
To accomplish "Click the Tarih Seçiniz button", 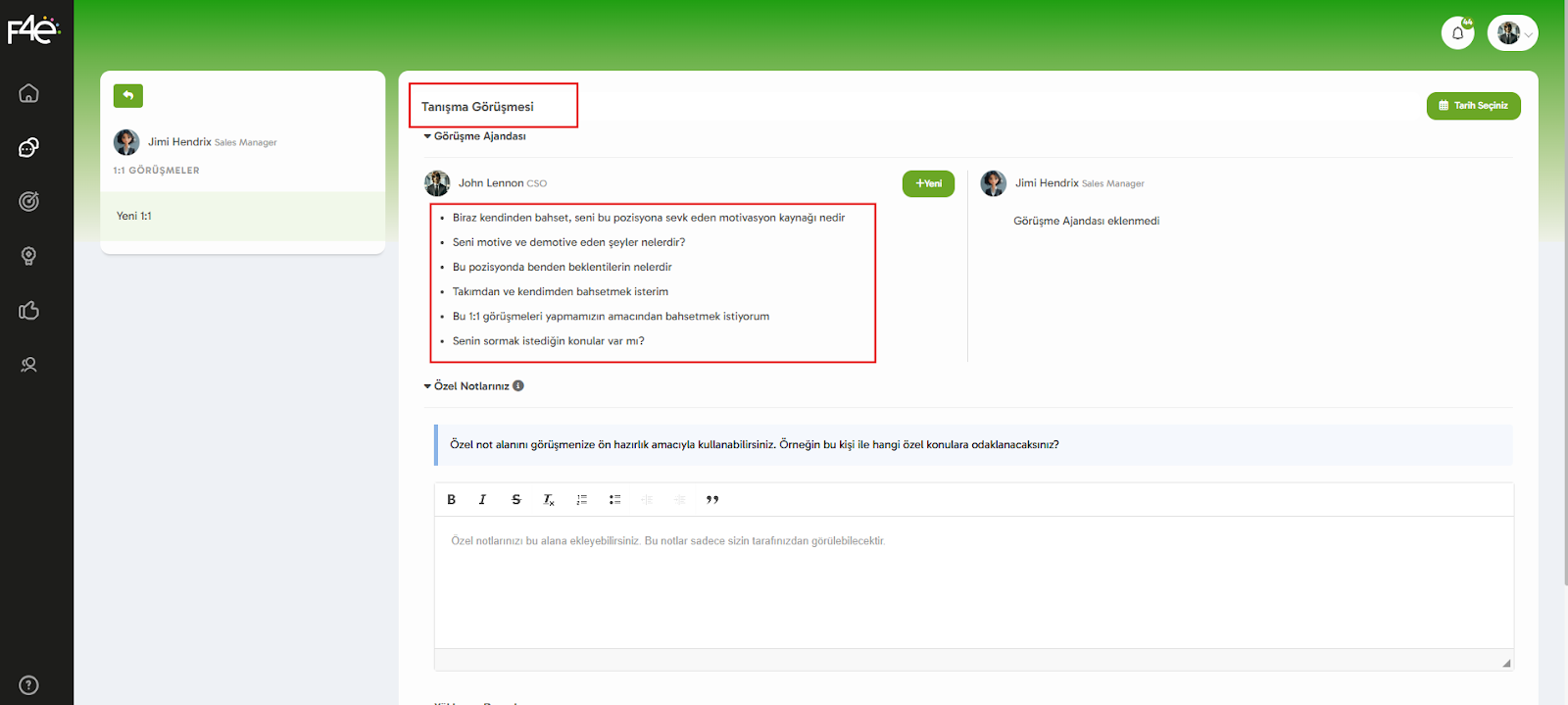I will (x=1473, y=106).
